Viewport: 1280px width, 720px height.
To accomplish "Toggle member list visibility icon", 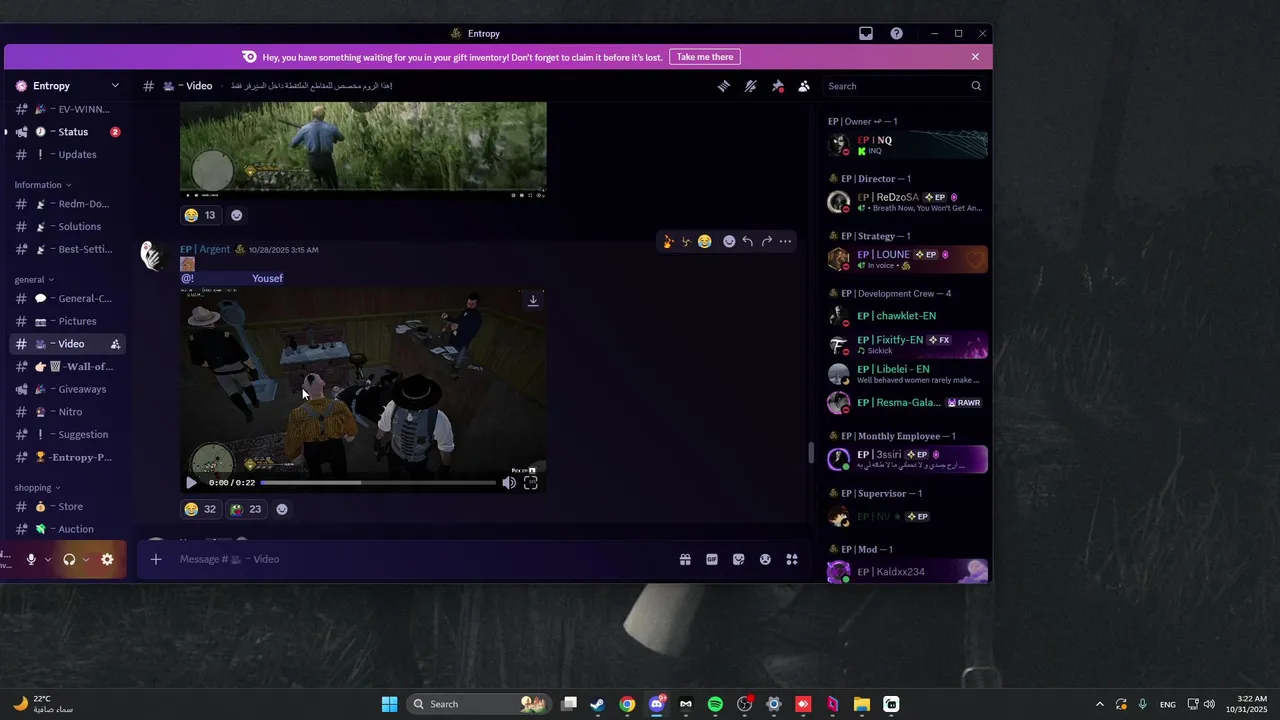I will click(x=804, y=86).
